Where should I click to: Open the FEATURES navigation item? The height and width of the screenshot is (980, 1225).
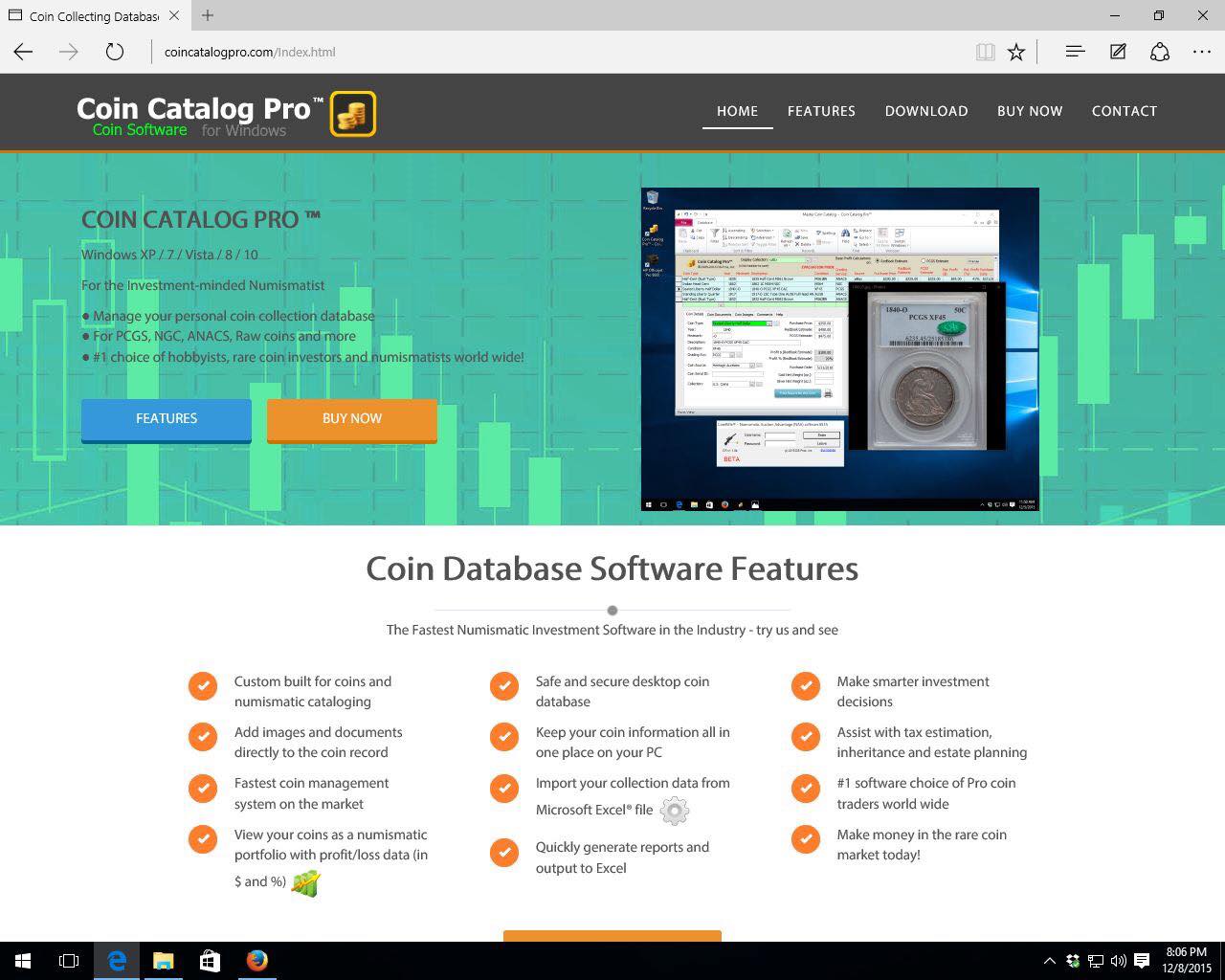click(821, 111)
